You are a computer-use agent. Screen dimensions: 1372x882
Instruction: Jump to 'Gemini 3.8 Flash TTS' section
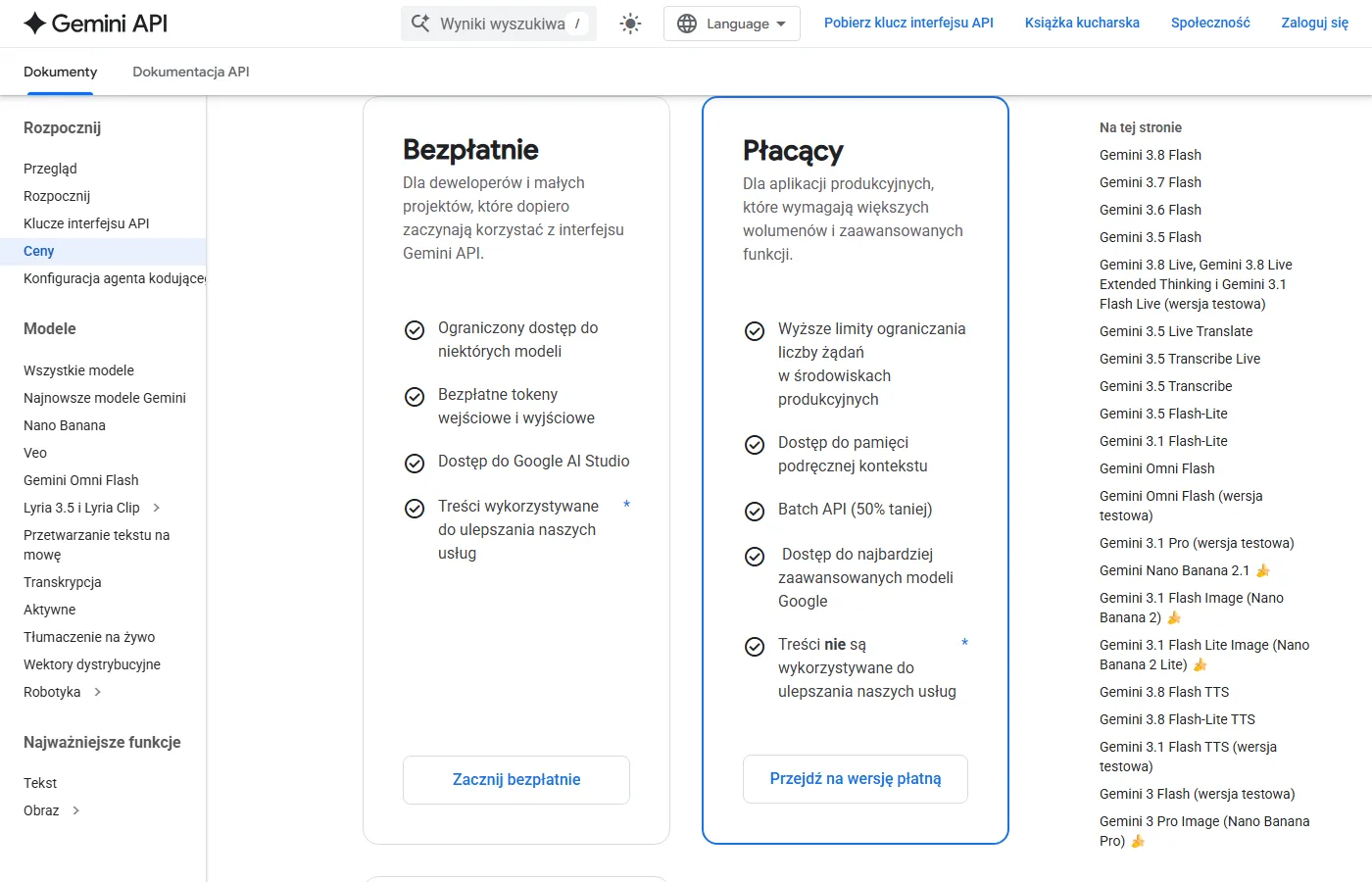[1164, 692]
